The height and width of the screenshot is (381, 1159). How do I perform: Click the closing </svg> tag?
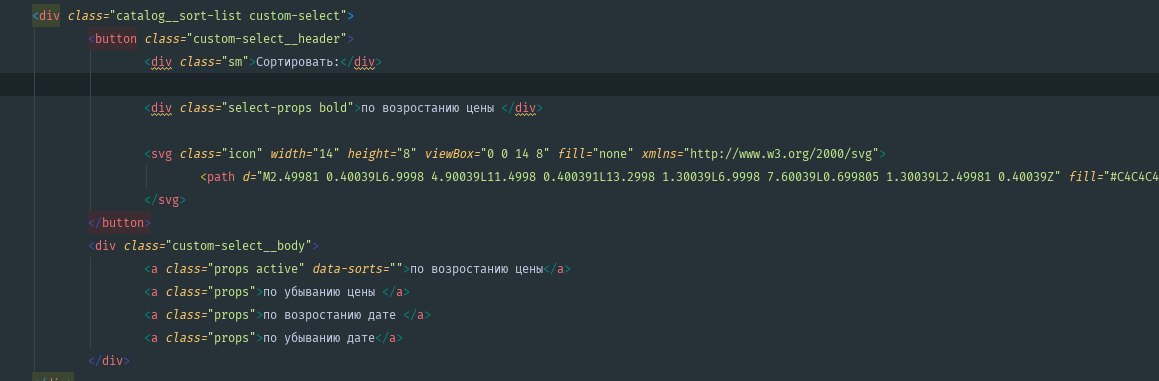165,200
